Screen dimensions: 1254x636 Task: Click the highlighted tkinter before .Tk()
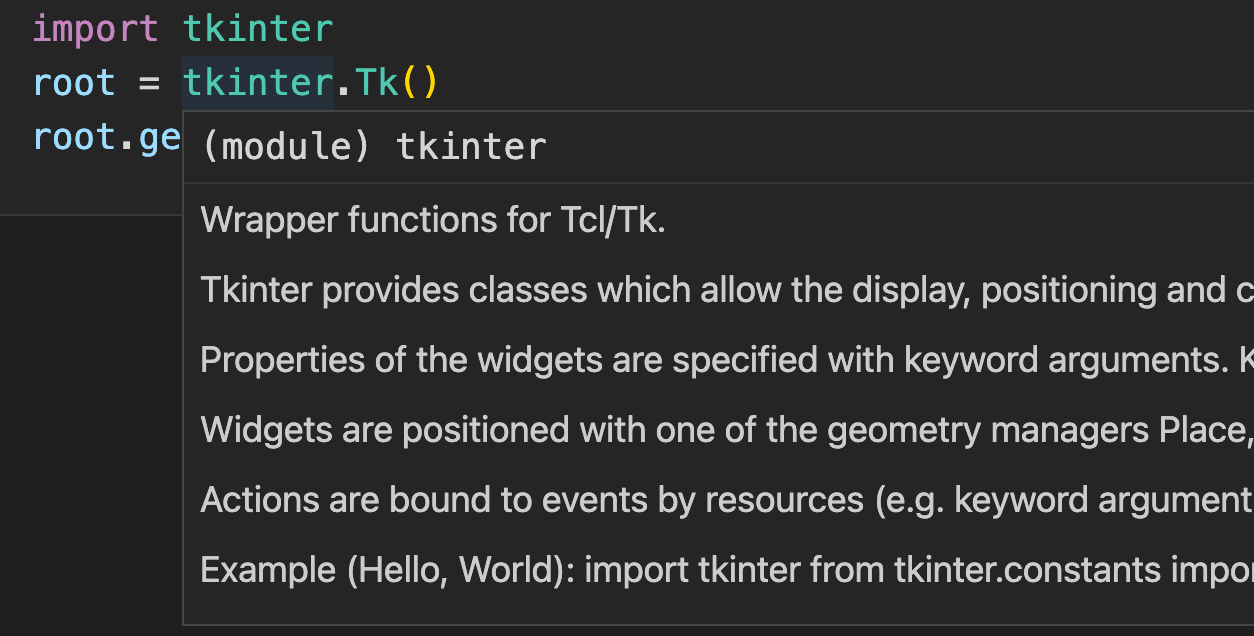[x=257, y=82]
